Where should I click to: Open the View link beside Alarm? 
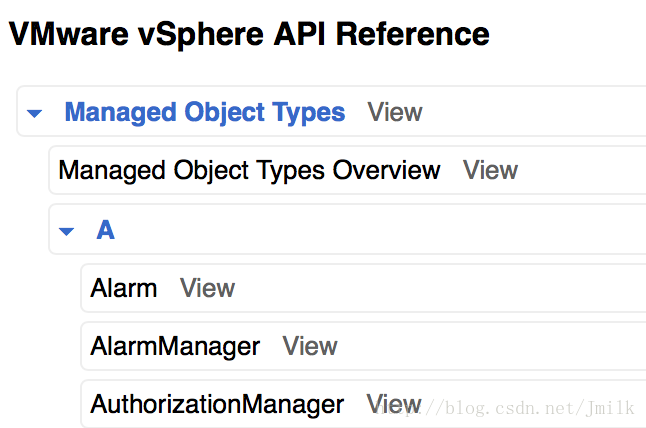click(x=207, y=288)
